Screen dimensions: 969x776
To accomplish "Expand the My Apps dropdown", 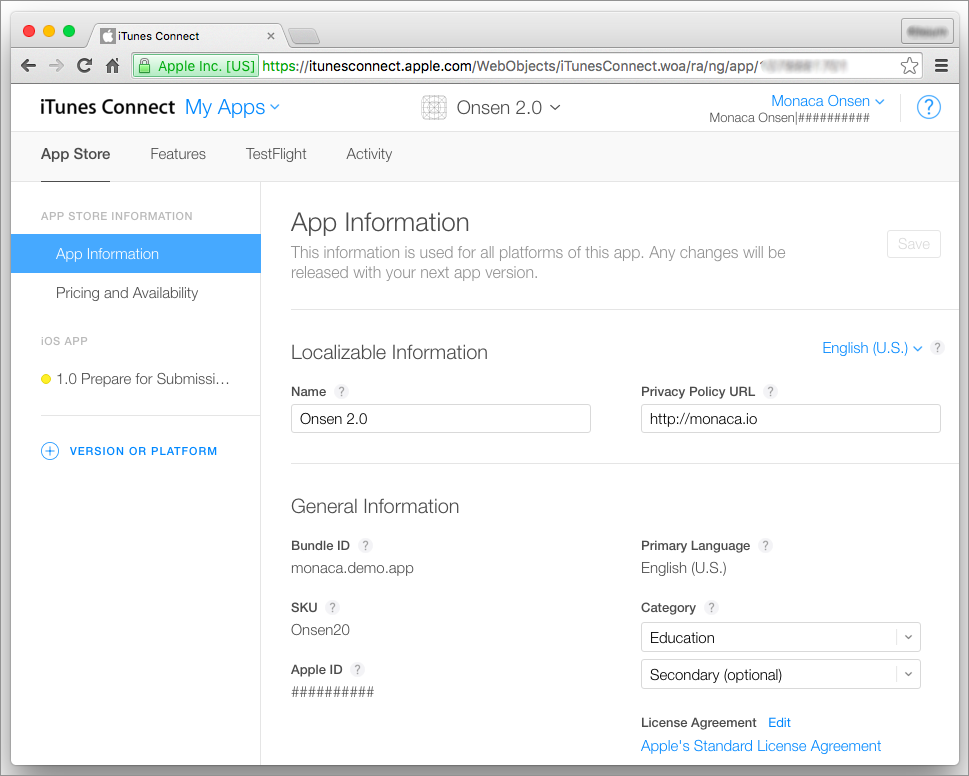I will click(x=232, y=108).
